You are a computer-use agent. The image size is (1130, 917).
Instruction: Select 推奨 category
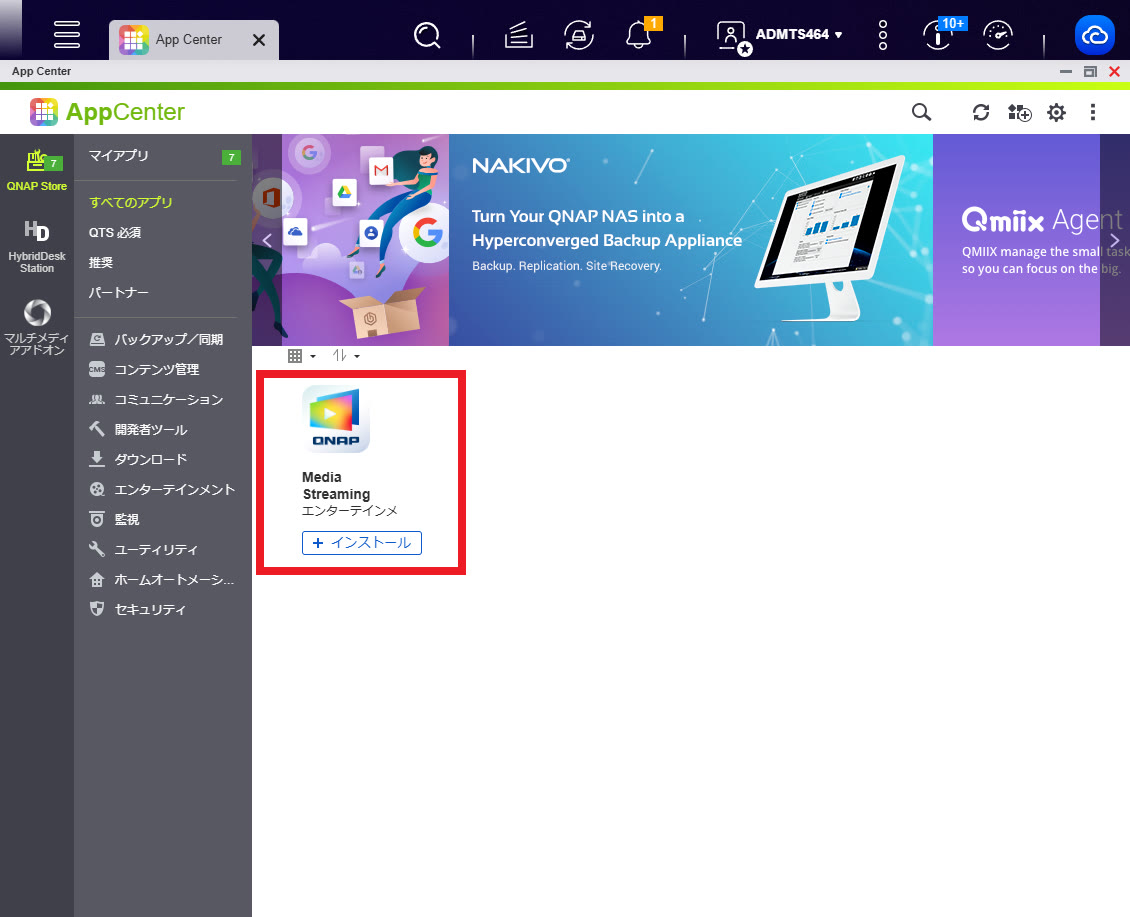(x=101, y=262)
